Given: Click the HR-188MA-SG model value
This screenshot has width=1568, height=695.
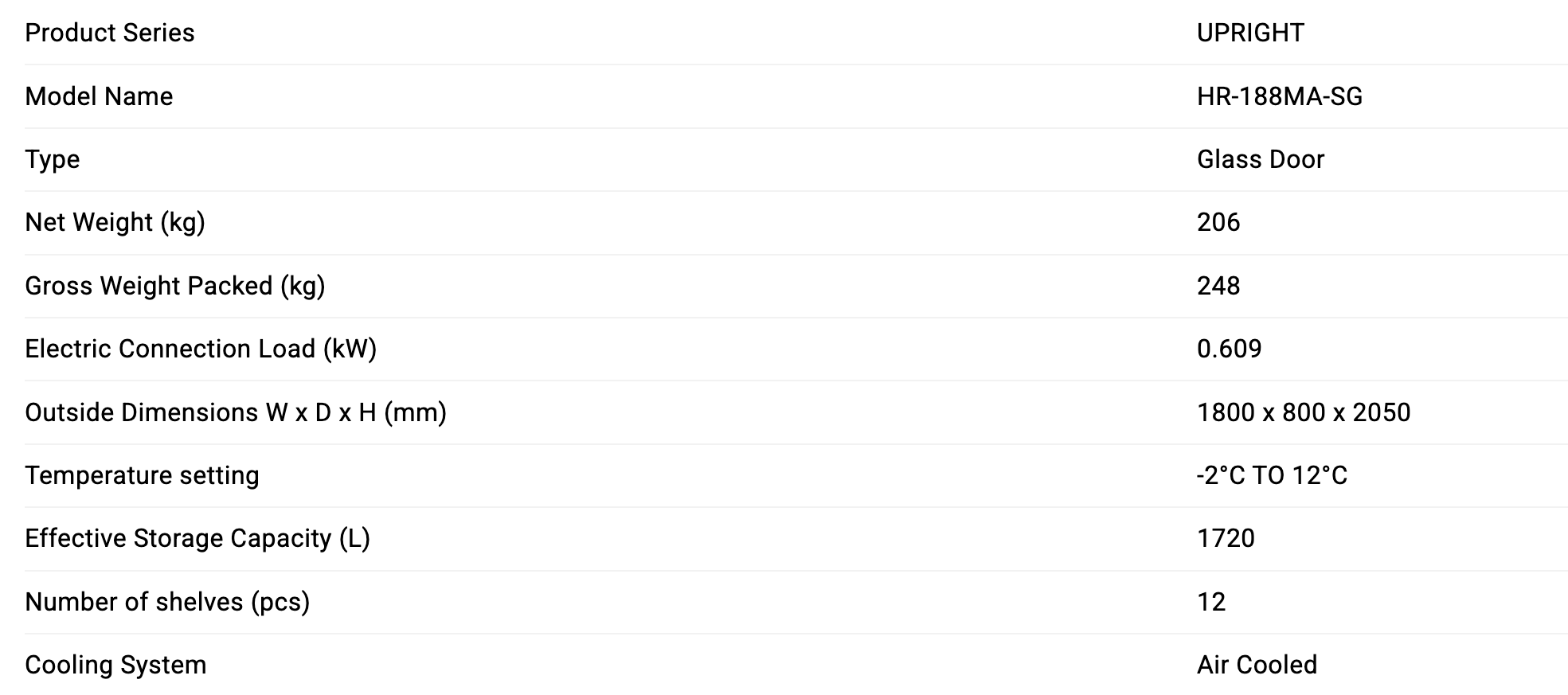Looking at the screenshot, I should (1279, 96).
